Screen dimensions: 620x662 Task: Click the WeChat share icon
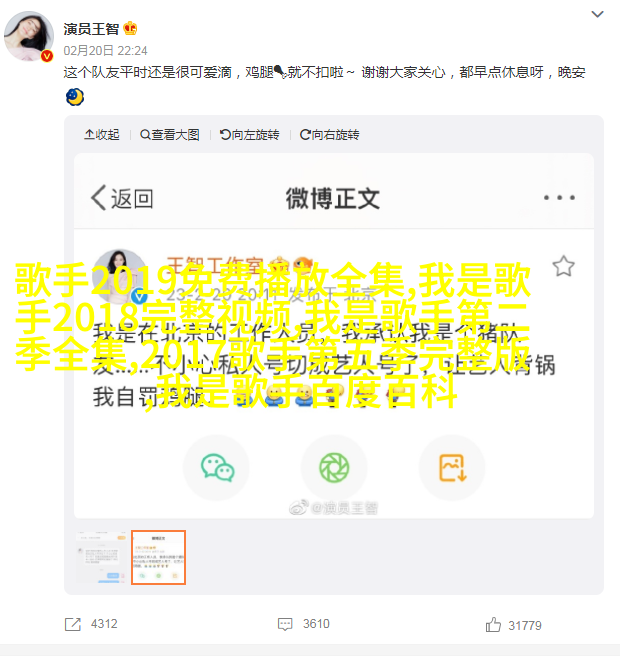click(217, 467)
